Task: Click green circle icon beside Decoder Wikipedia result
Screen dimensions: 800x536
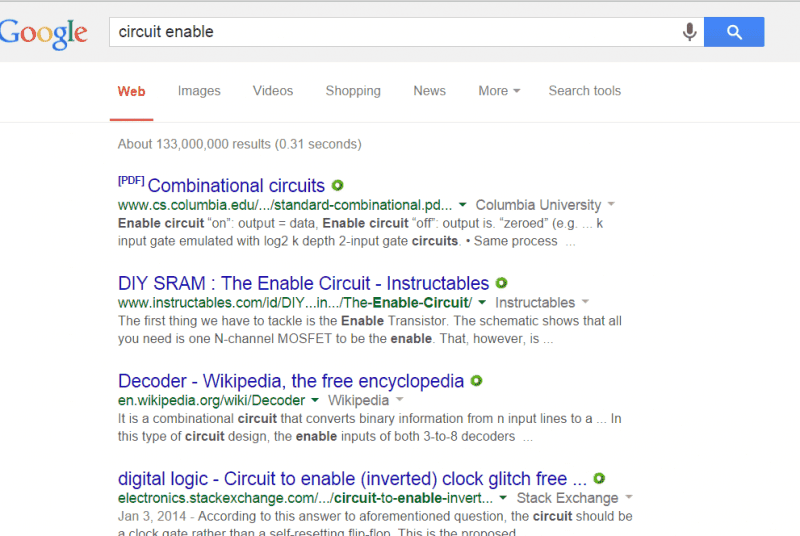Action: [477, 381]
